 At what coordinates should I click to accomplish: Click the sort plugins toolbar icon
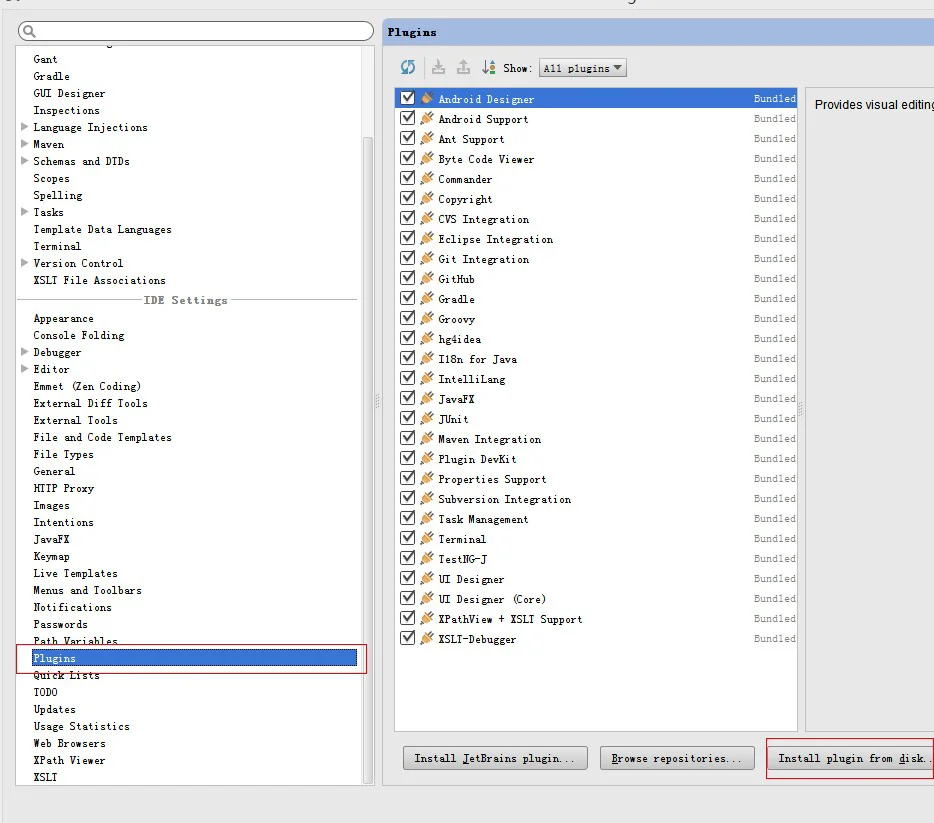point(488,67)
